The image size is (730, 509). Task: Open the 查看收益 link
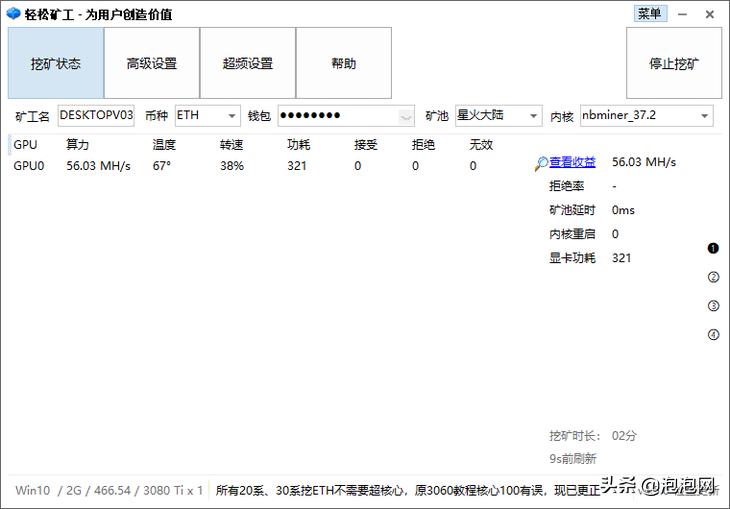pyautogui.click(x=572, y=162)
